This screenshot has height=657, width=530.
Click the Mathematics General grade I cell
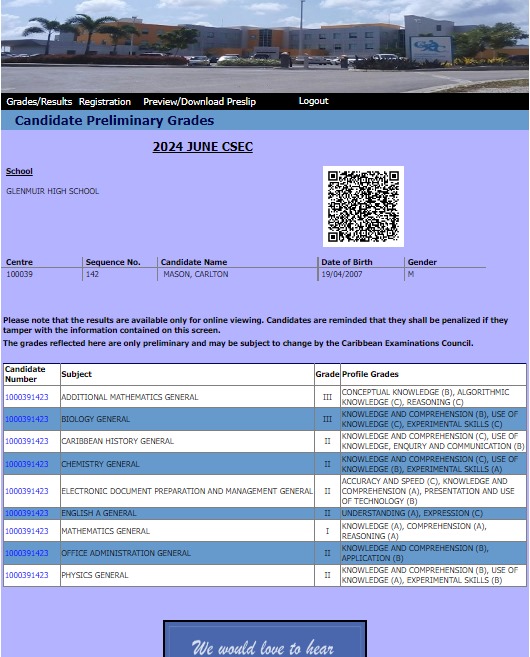(327, 531)
